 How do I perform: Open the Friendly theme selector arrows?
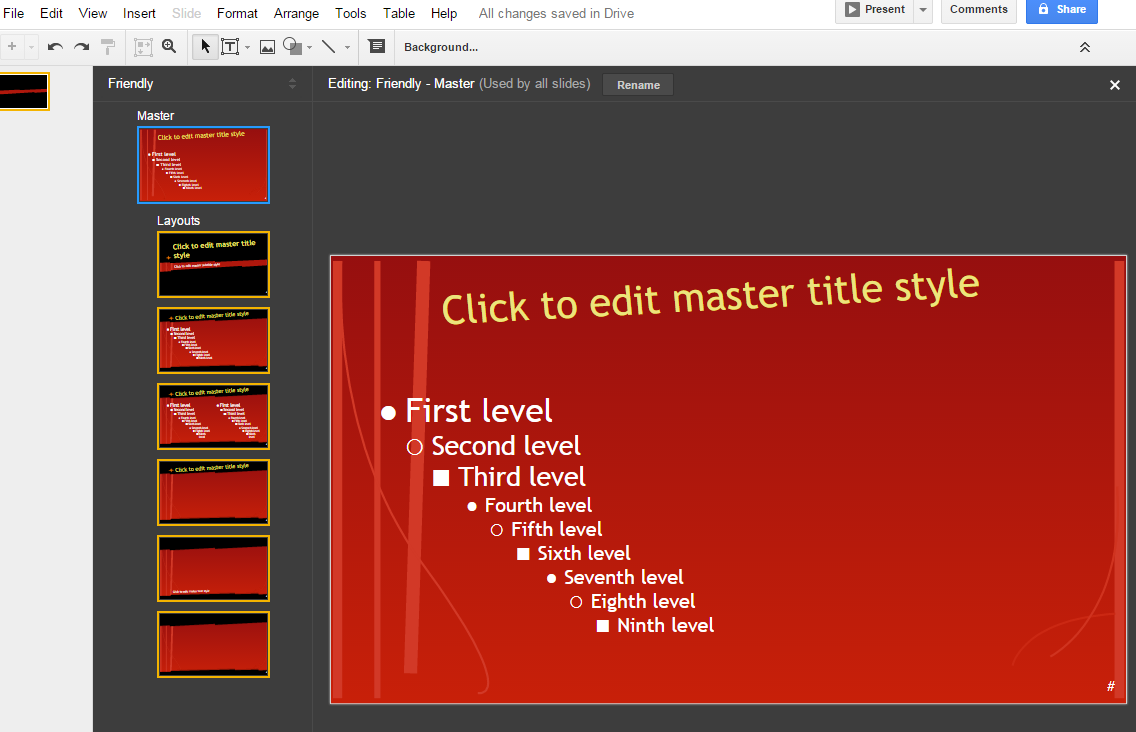[293, 83]
